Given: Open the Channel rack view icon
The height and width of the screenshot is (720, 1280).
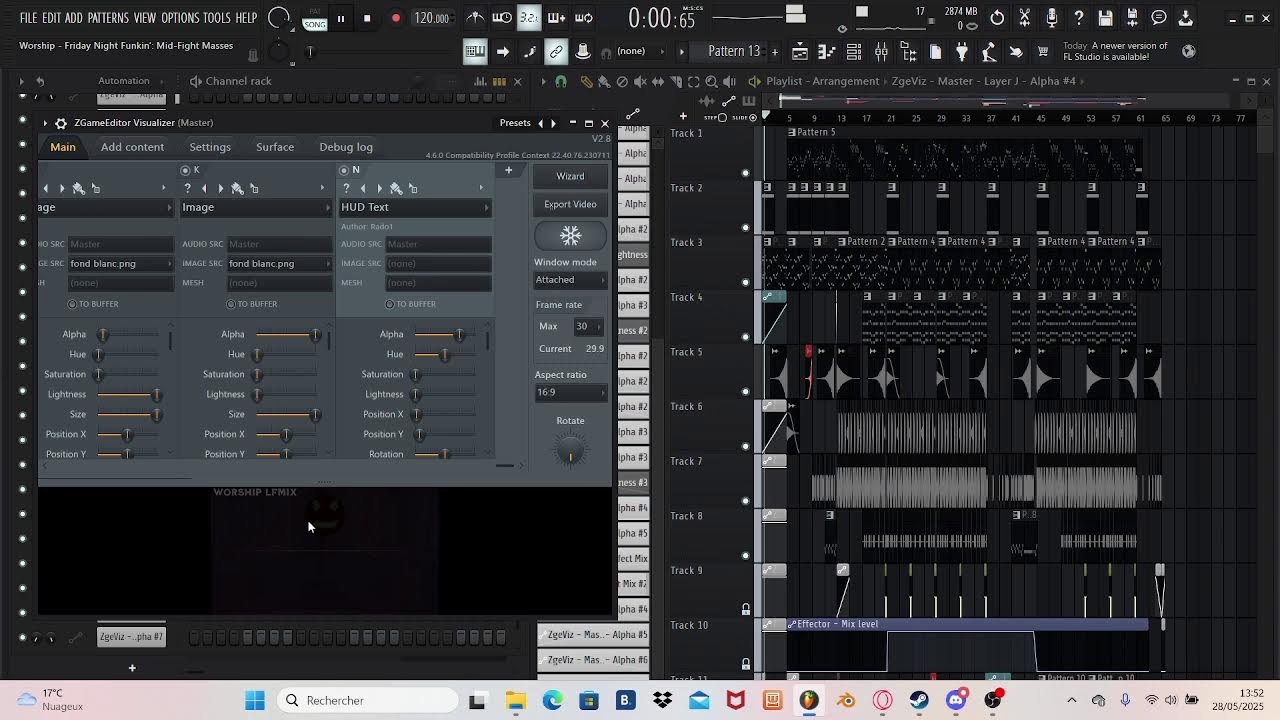Looking at the screenshot, I should (x=854, y=52).
